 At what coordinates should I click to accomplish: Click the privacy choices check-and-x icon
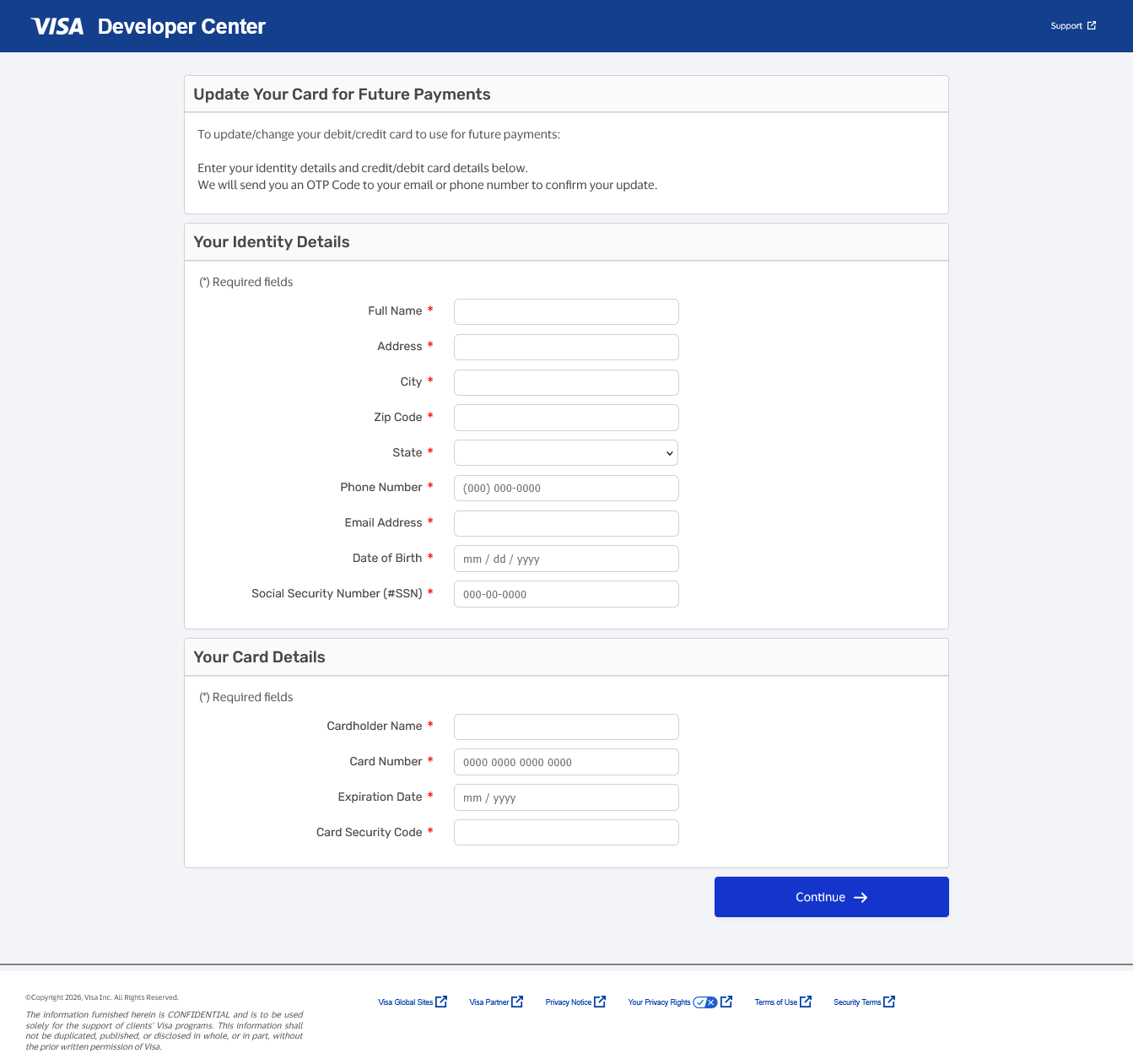(x=705, y=1002)
